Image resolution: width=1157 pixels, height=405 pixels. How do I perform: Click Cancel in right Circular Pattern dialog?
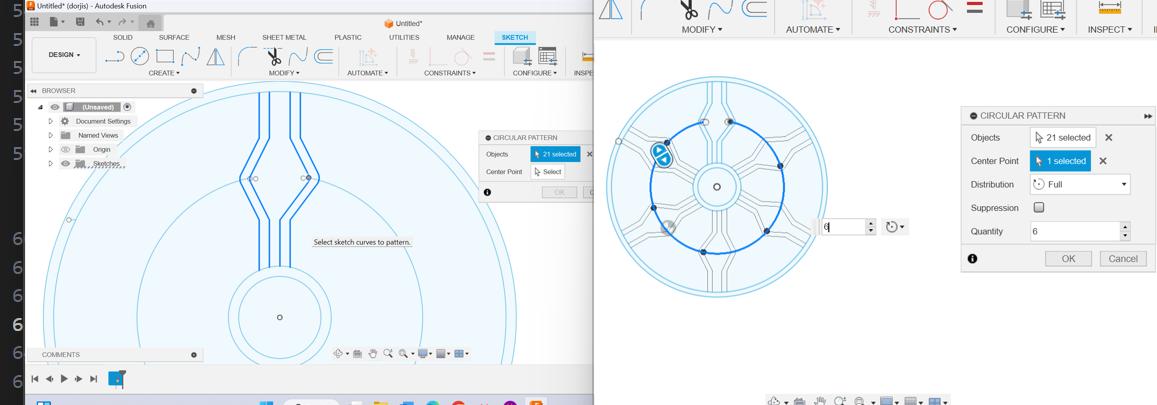[1123, 258]
